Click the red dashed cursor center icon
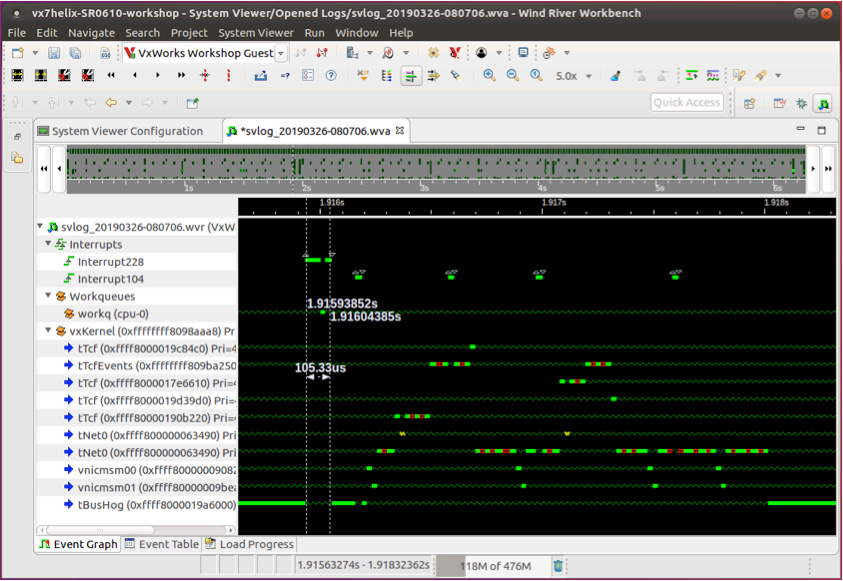843x581 pixels. pos(205,75)
